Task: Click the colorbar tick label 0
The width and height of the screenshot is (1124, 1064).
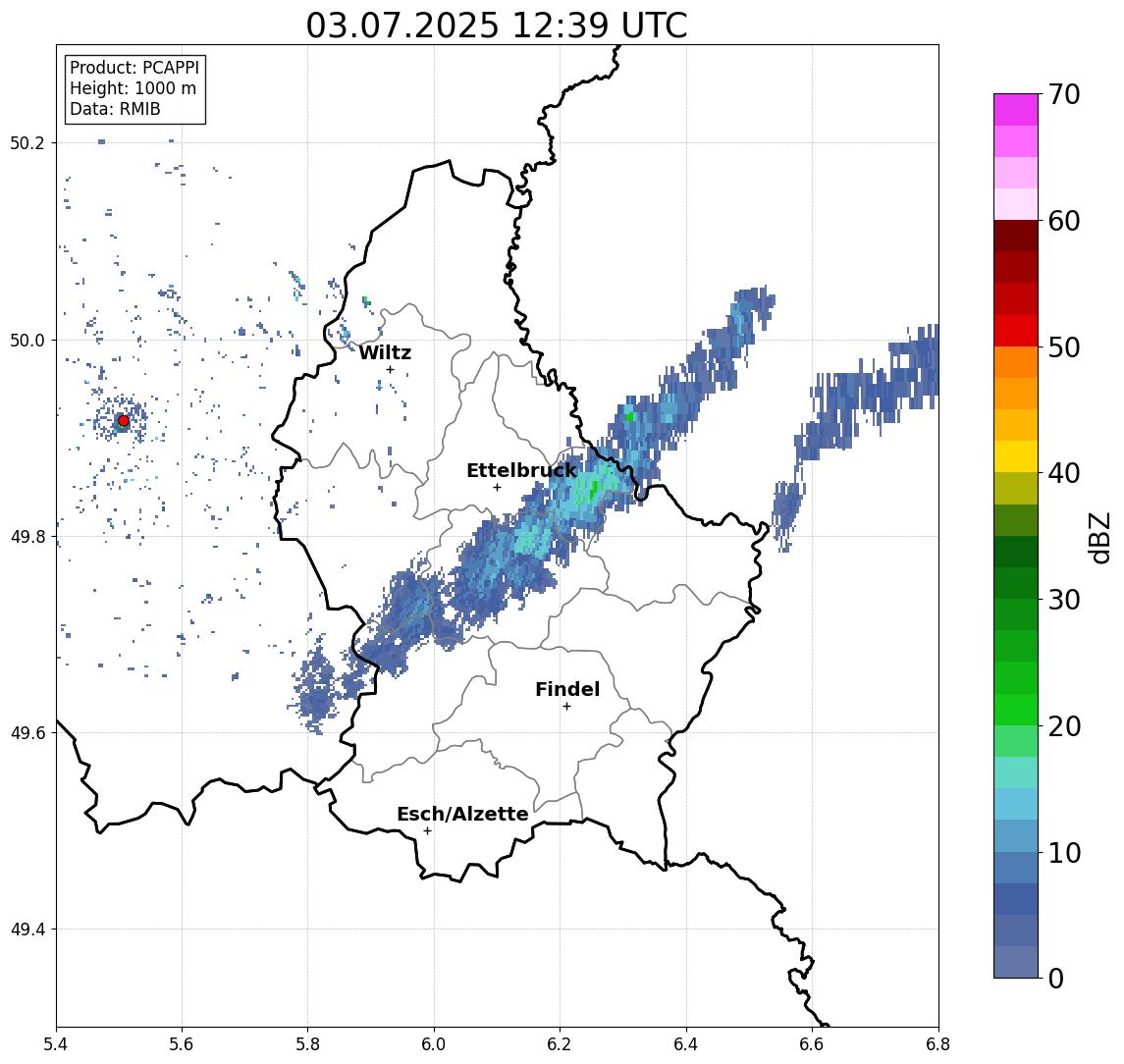Action: pyautogui.click(x=1056, y=978)
